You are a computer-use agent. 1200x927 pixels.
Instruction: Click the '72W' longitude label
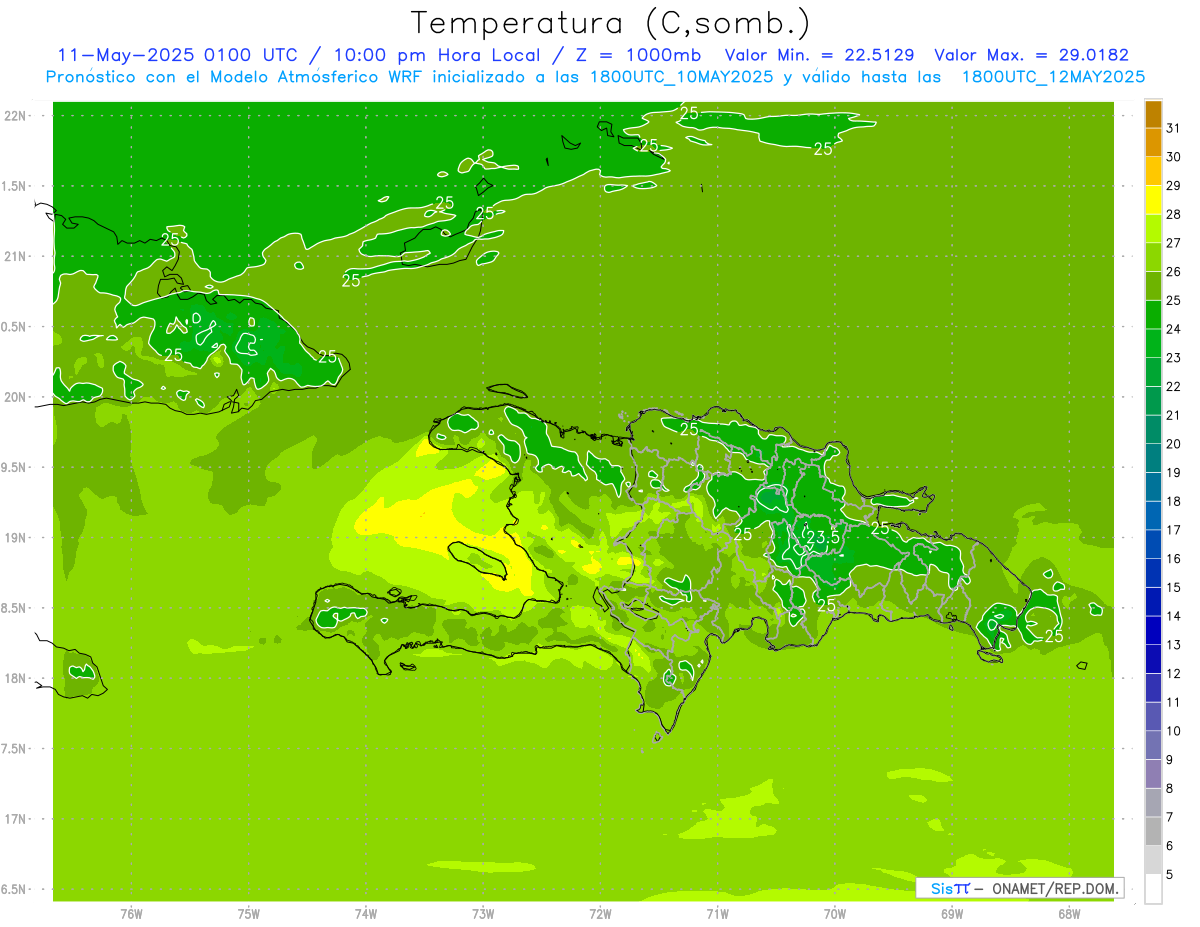600,914
